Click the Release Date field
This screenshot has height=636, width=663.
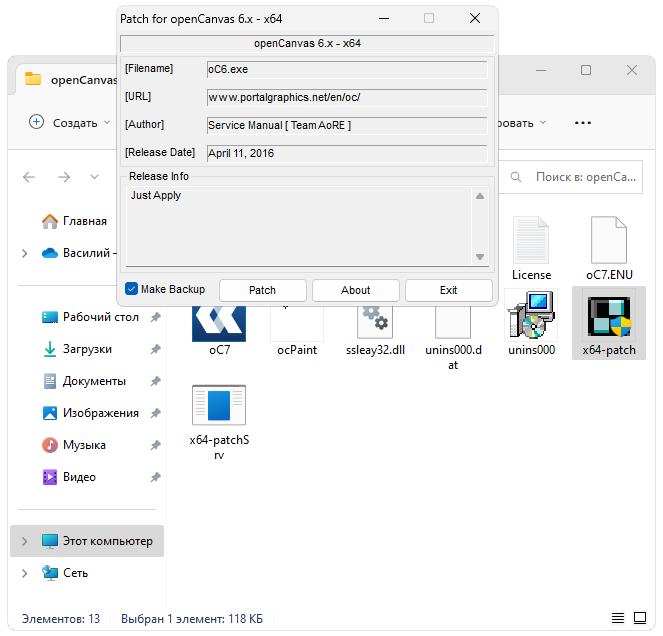click(x=347, y=153)
